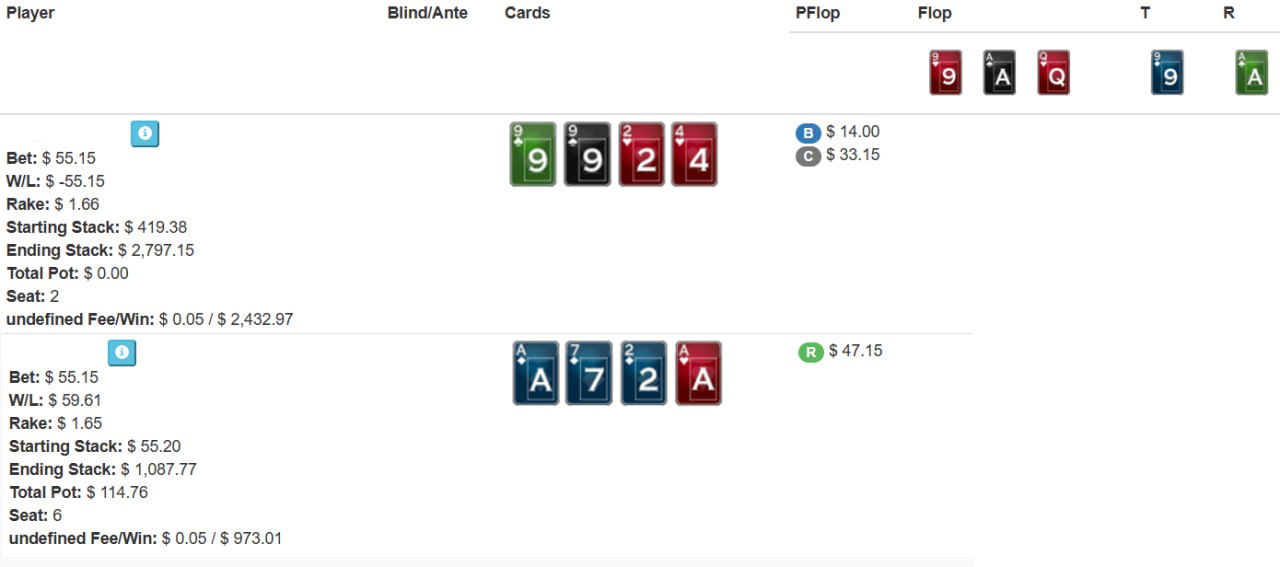
Task: Click the blue B bet badge
Action: (x=808, y=133)
